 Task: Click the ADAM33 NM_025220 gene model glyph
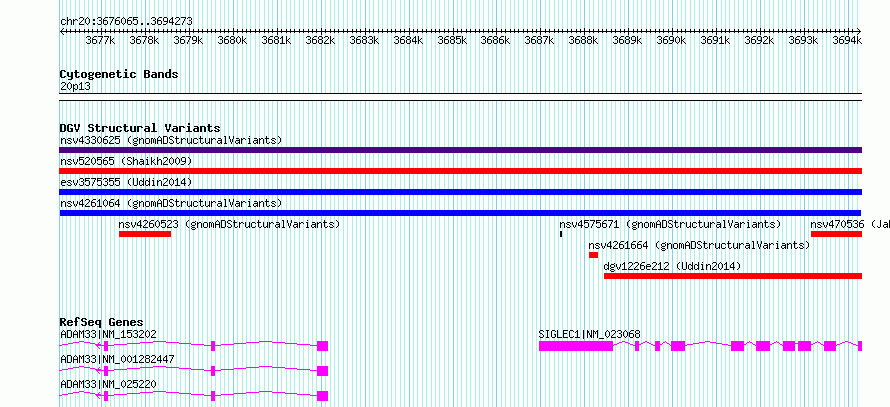(x=194, y=396)
